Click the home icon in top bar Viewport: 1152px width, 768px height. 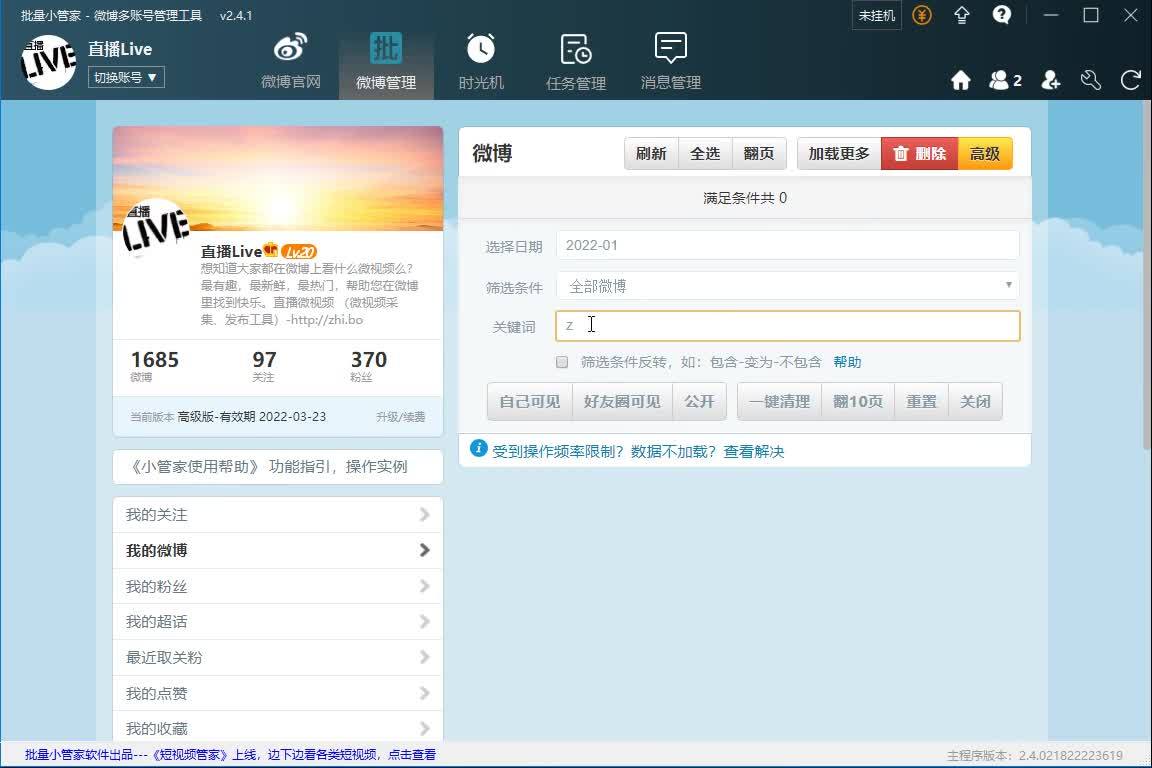point(961,81)
